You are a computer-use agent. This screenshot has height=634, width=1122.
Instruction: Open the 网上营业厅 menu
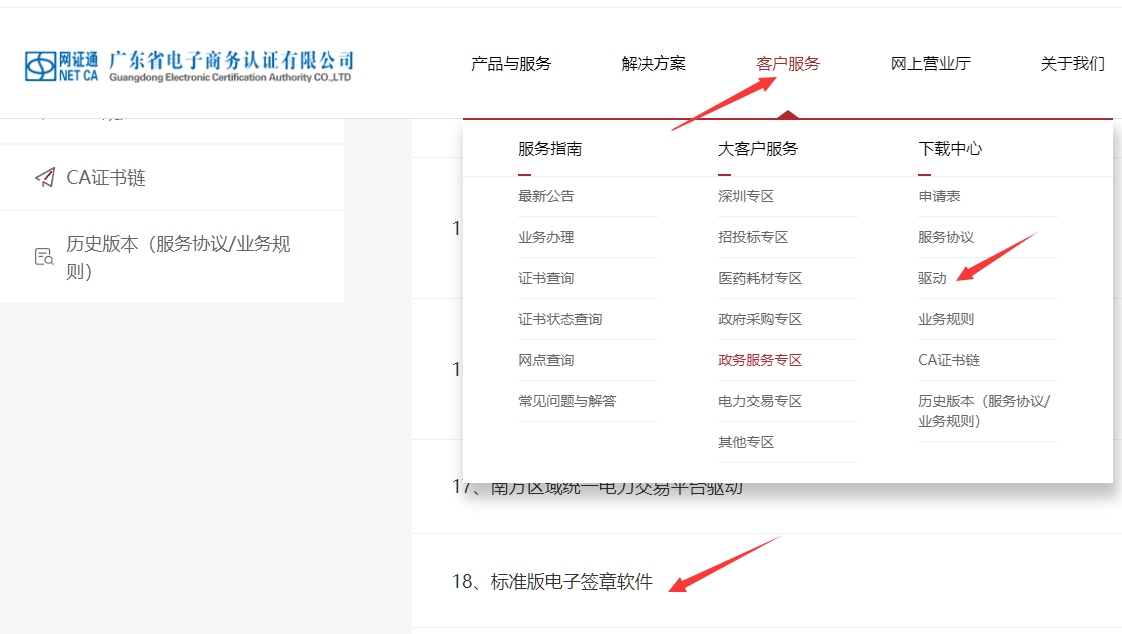pos(930,64)
